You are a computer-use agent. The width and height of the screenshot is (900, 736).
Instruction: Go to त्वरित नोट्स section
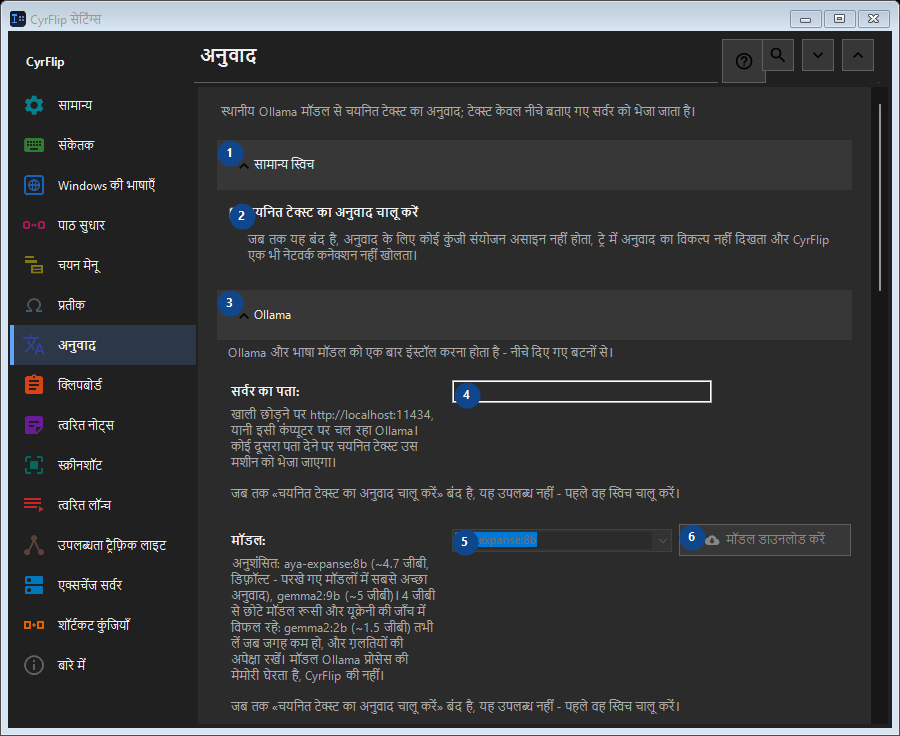[x=103, y=425]
